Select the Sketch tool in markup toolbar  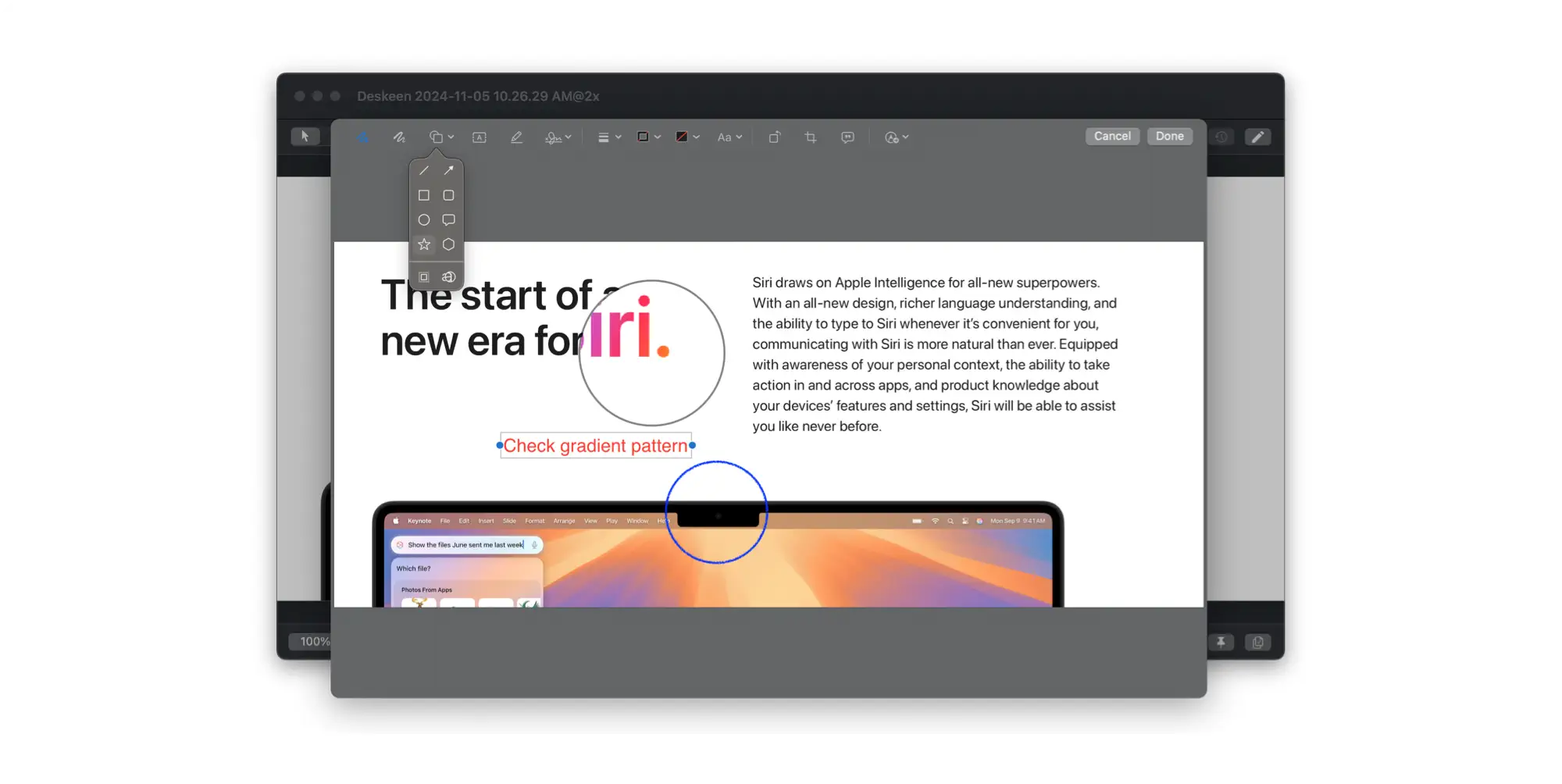point(363,137)
